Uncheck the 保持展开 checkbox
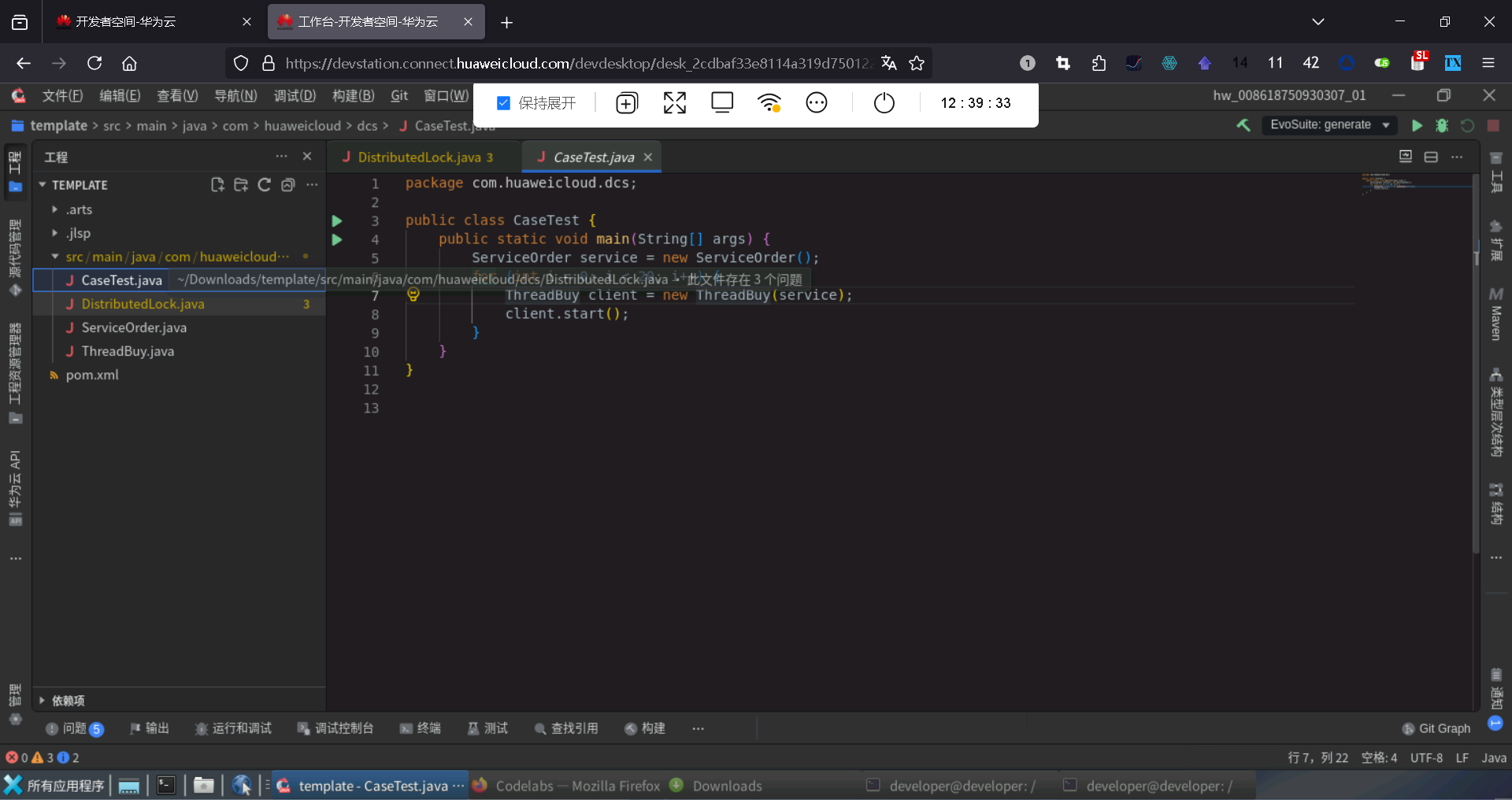The image size is (1512, 803). click(x=504, y=103)
